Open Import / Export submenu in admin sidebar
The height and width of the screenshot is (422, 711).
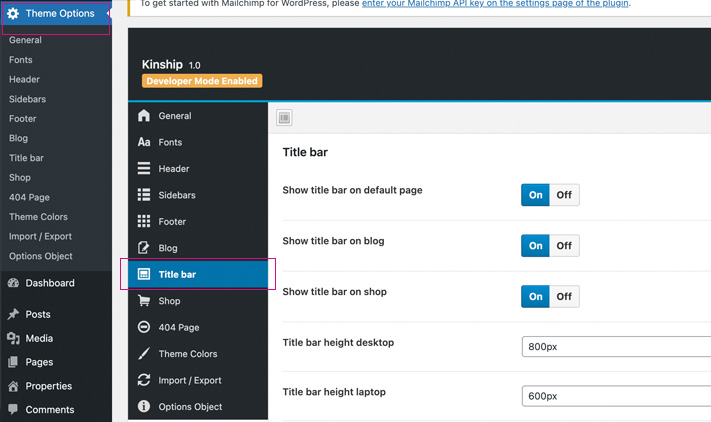pos(40,237)
